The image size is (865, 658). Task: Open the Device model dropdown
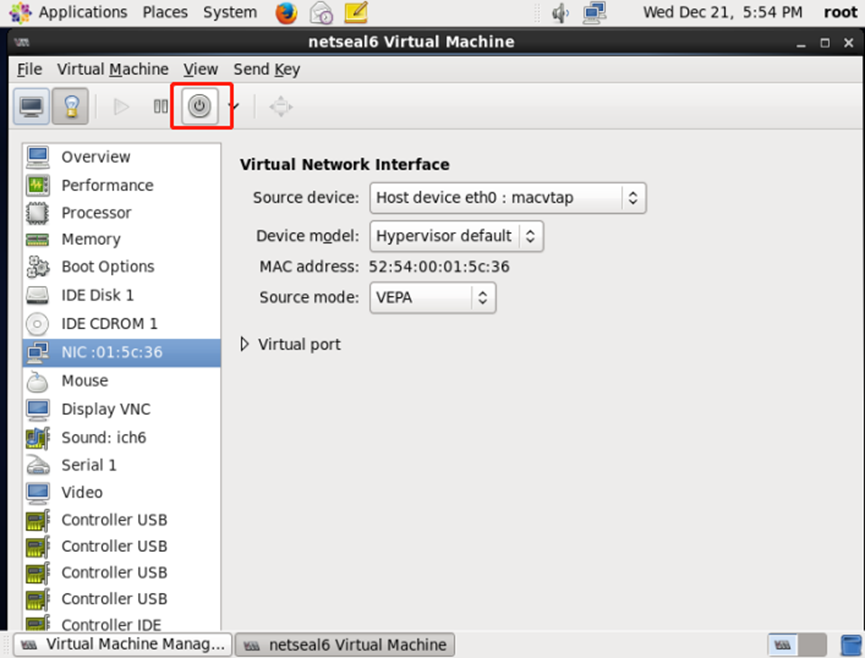[x=456, y=236]
